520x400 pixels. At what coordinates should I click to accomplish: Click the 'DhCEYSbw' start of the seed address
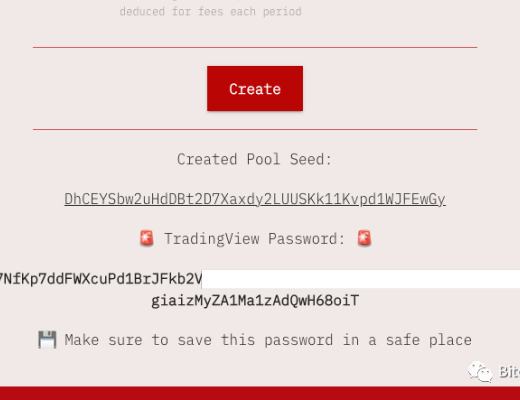pyautogui.click(x=94, y=199)
